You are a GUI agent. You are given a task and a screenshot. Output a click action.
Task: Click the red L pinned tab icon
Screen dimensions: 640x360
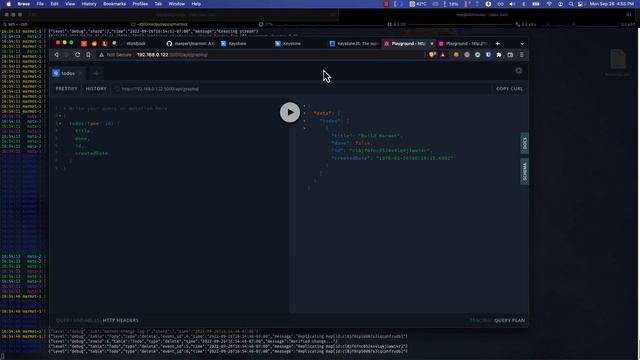tap(104, 44)
